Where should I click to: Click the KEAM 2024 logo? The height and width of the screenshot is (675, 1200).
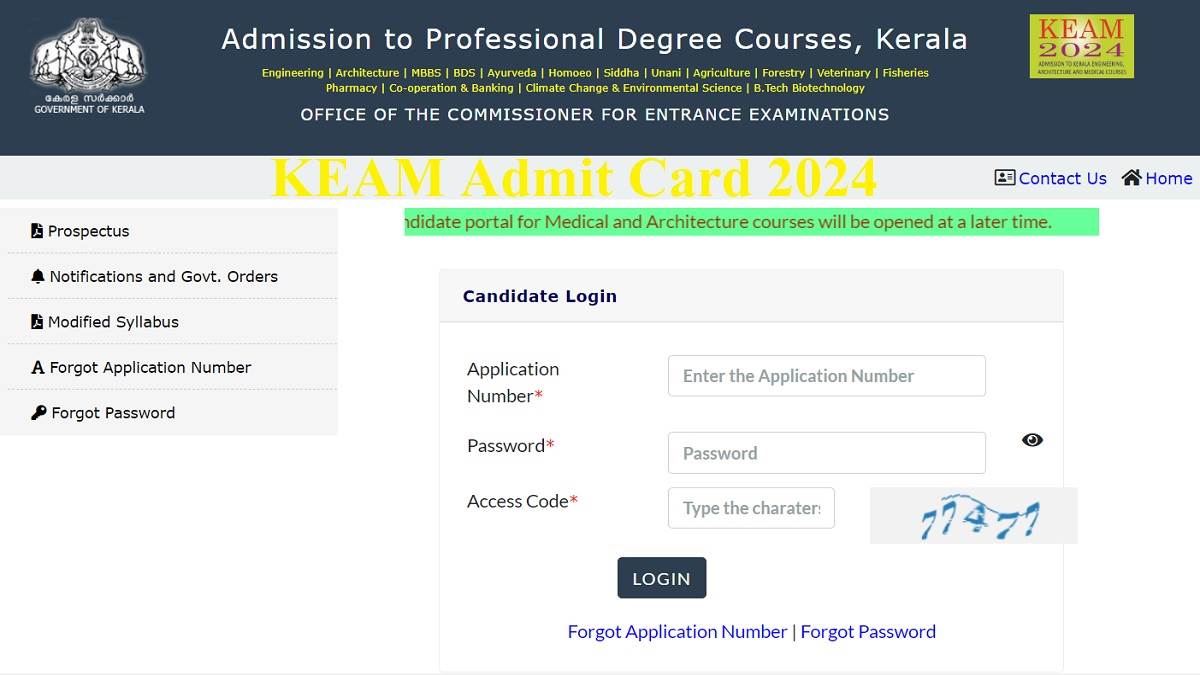[x=1081, y=46]
